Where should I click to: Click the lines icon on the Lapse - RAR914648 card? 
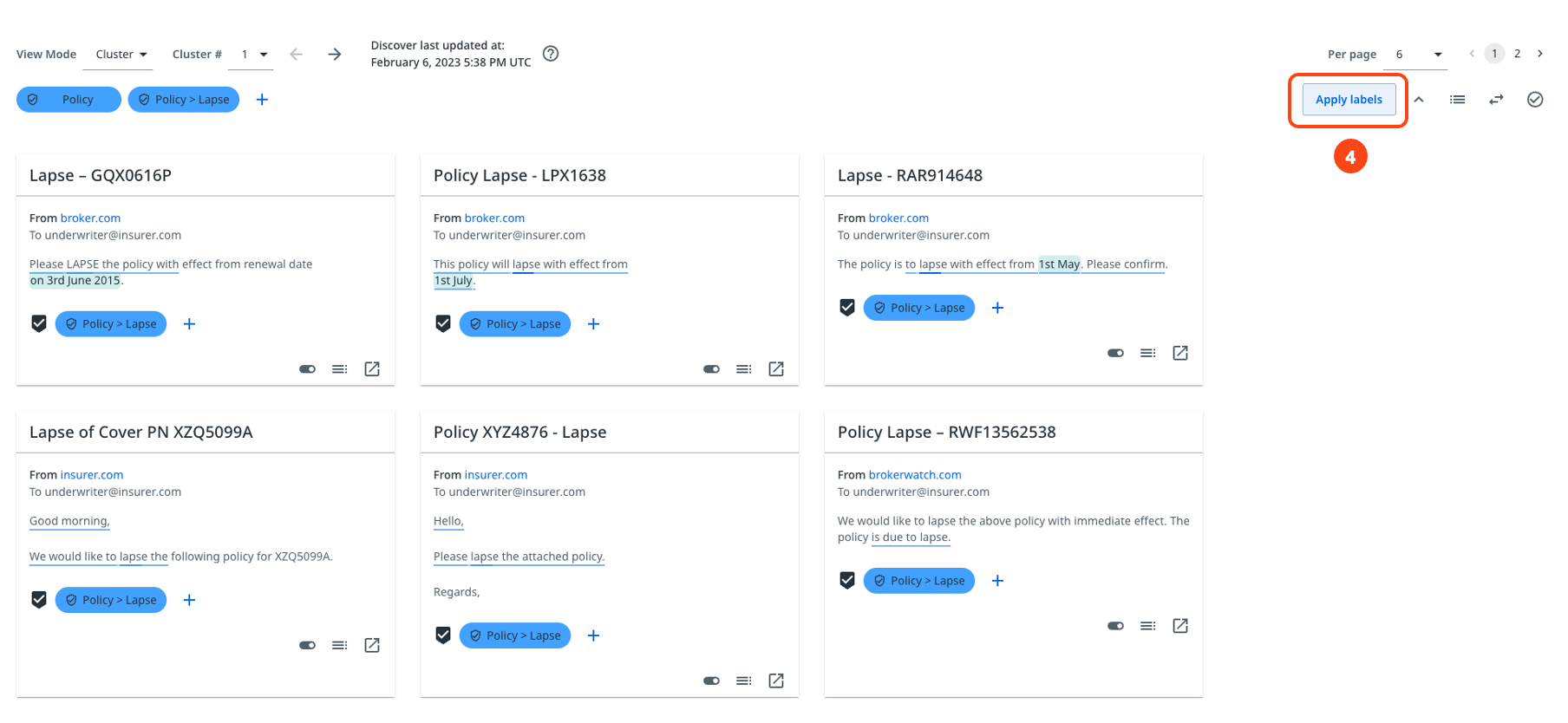pos(1147,353)
